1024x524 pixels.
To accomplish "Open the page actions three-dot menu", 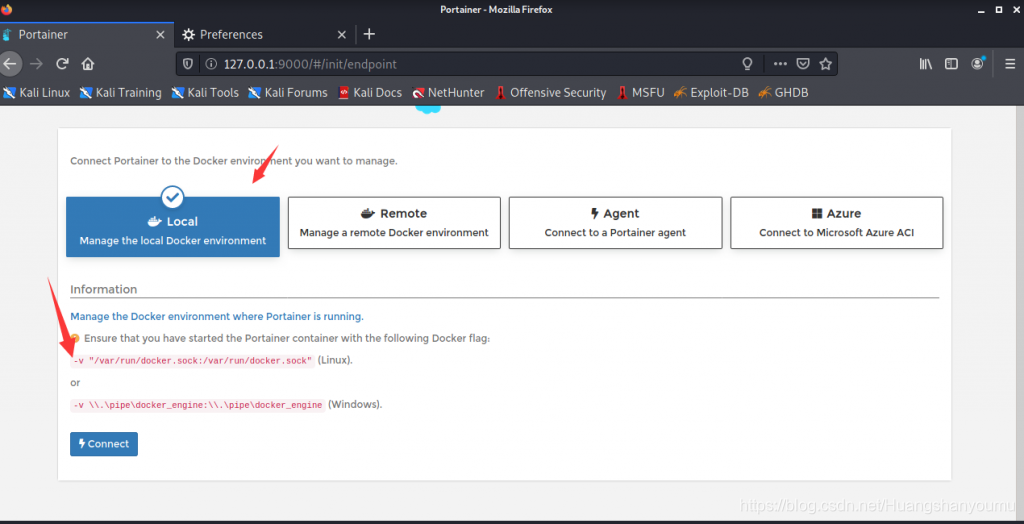I will coord(780,64).
